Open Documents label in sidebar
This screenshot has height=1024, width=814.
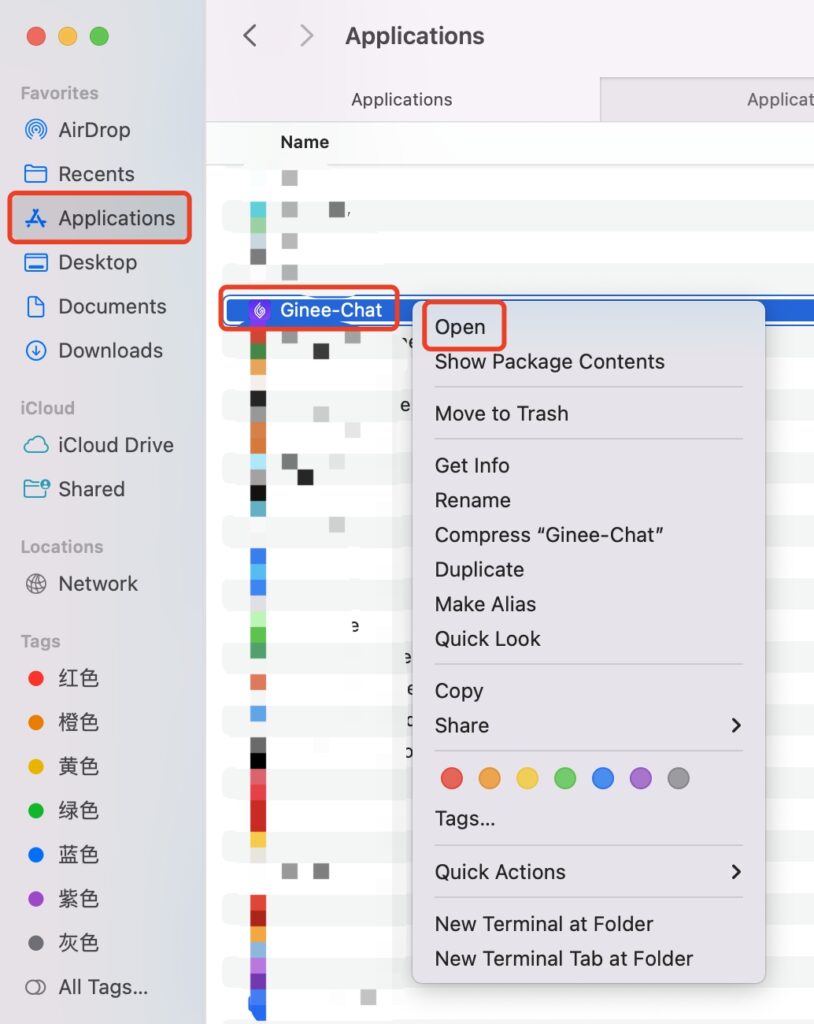tap(112, 306)
